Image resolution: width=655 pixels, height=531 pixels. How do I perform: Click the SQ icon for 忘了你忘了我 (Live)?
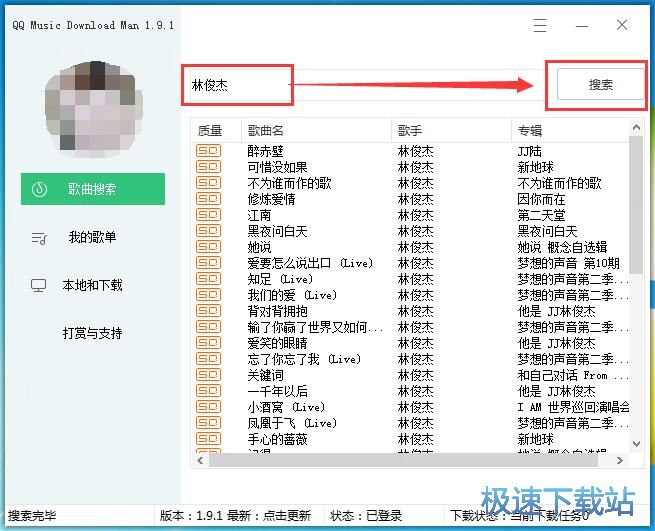click(208, 358)
